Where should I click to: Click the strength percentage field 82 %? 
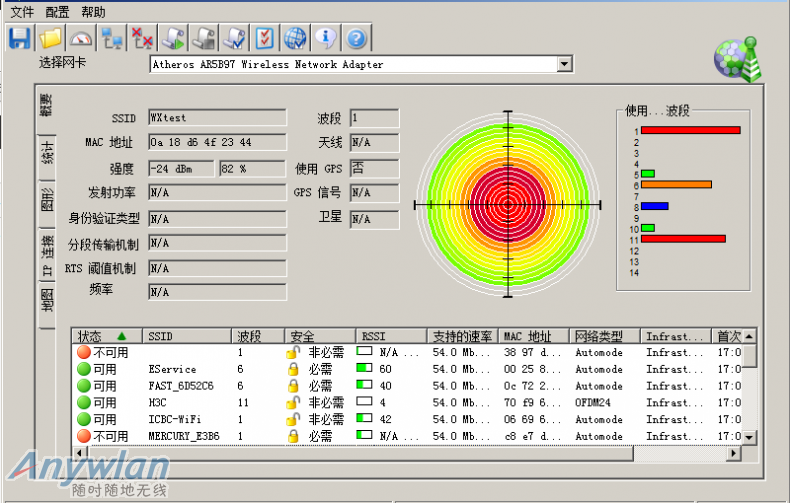pyautogui.click(x=252, y=169)
